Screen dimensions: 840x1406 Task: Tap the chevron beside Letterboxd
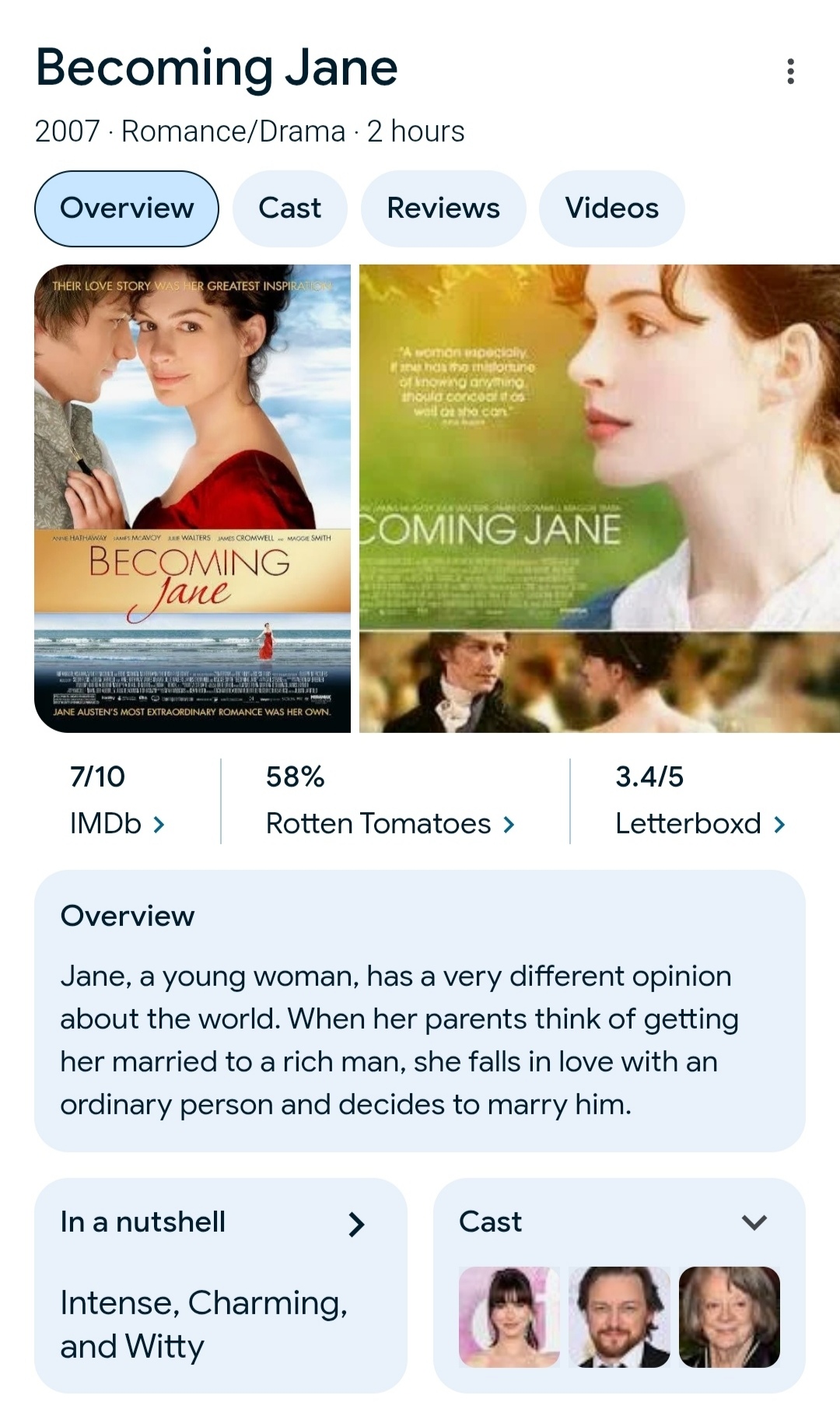pyautogui.click(x=779, y=824)
